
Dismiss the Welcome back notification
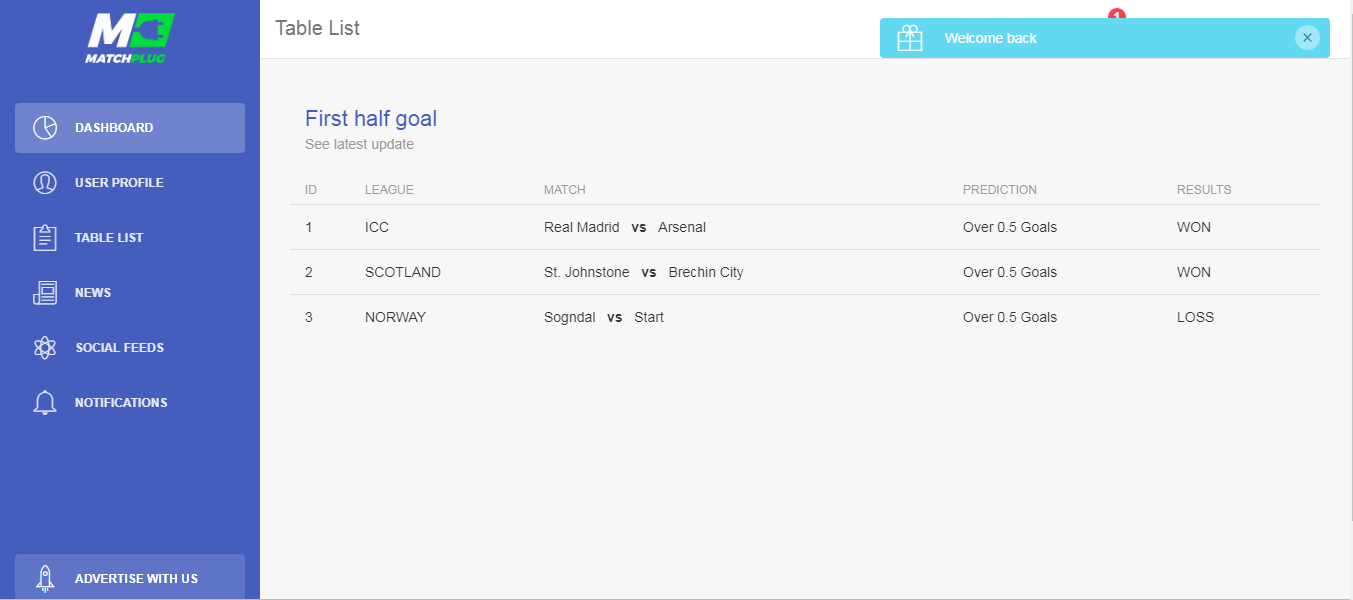1307,37
